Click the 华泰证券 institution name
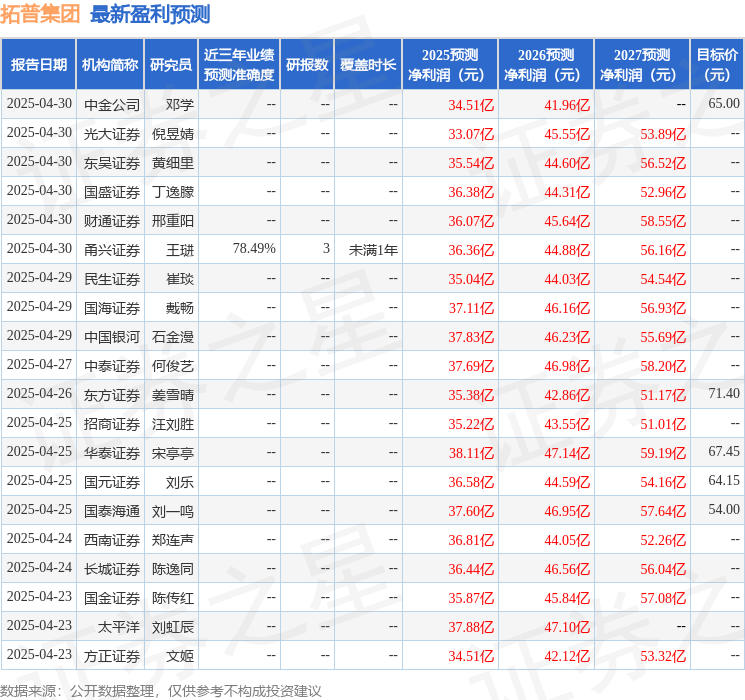 click(x=112, y=452)
